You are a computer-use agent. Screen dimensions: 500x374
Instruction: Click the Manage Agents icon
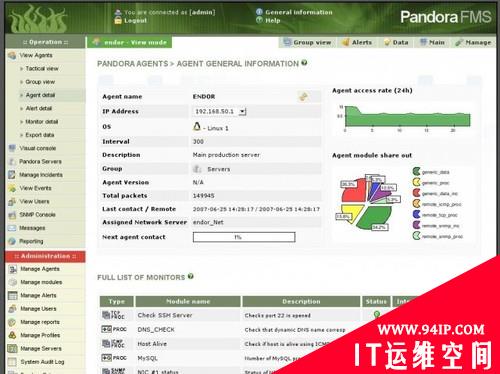pyautogui.click(x=13, y=269)
